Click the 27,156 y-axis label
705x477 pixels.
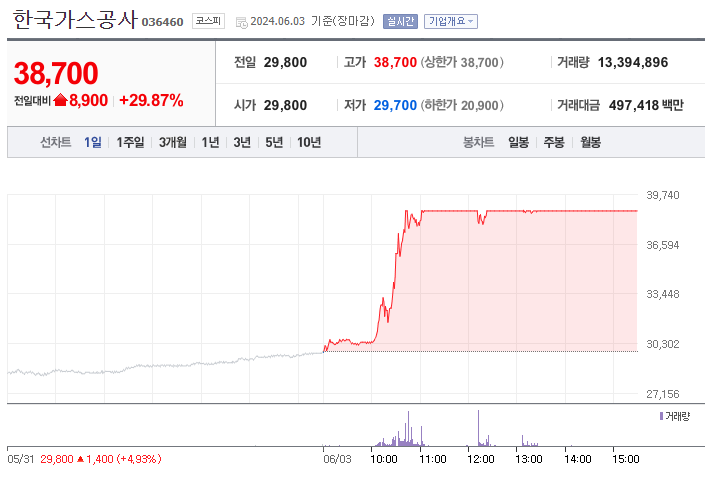pyautogui.click(x=663, y=394)
